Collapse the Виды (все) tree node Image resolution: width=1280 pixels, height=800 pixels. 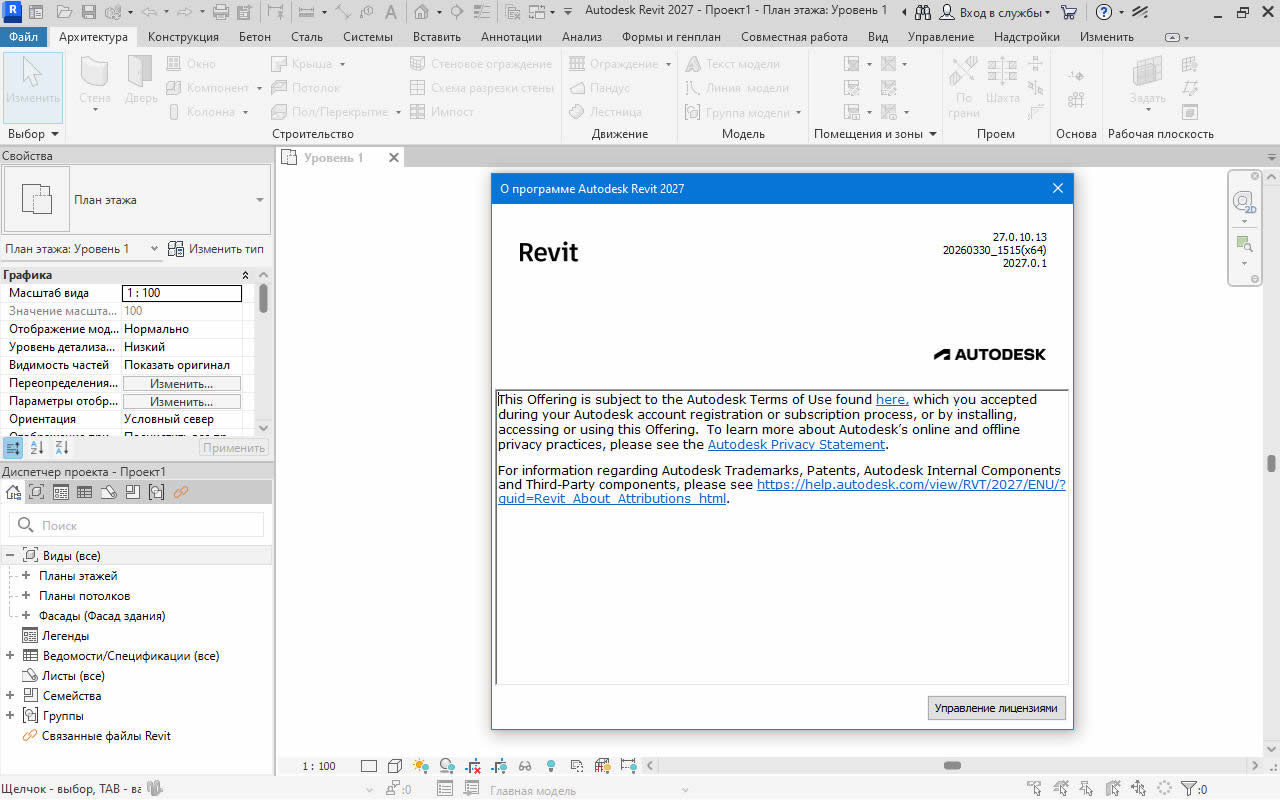(9, 555)
